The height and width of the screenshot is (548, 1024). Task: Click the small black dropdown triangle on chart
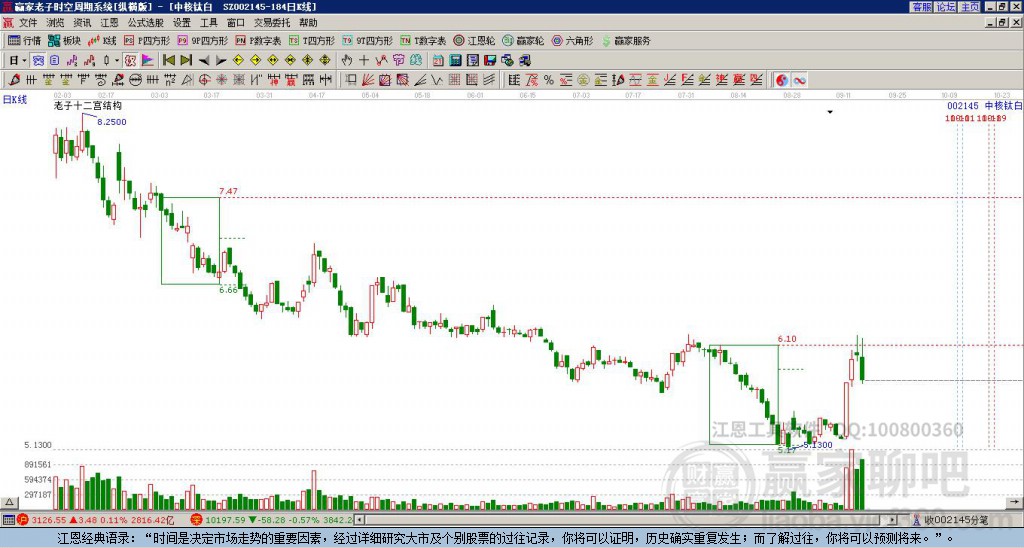pos(829,113)
